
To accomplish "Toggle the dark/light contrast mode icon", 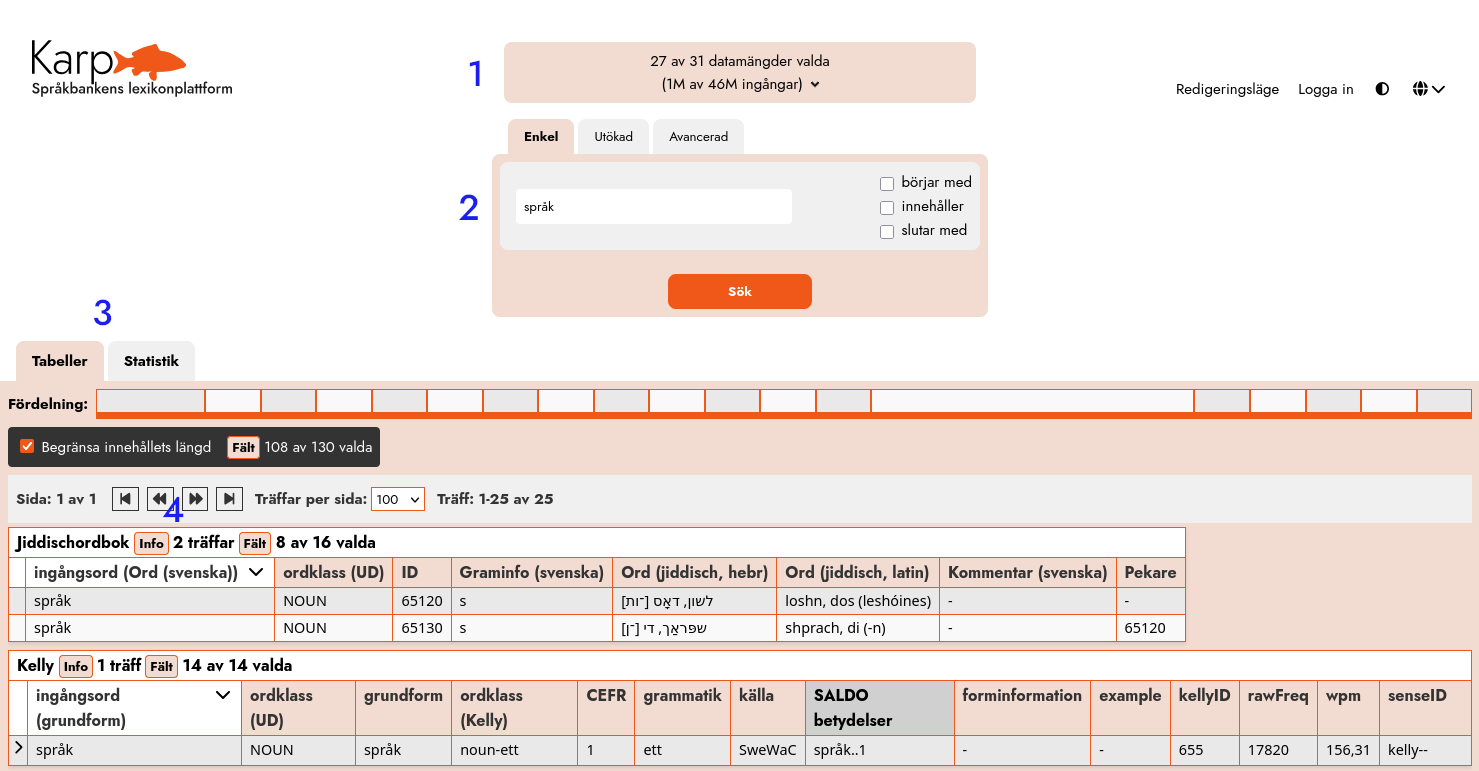I will coord(1382,89).
